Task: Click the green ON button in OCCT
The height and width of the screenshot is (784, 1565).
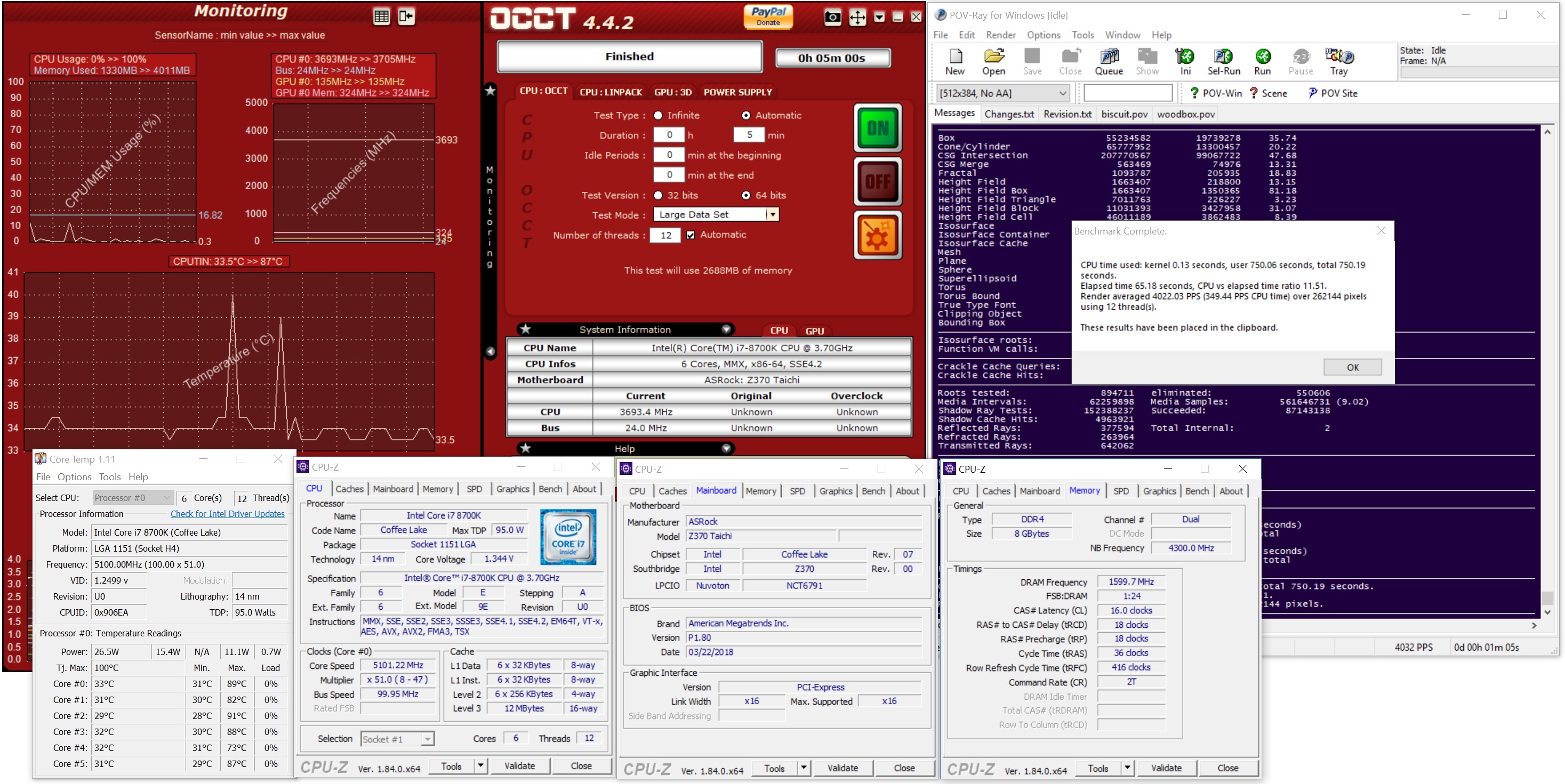Action: pyautogui.click(x=878, y=128)
